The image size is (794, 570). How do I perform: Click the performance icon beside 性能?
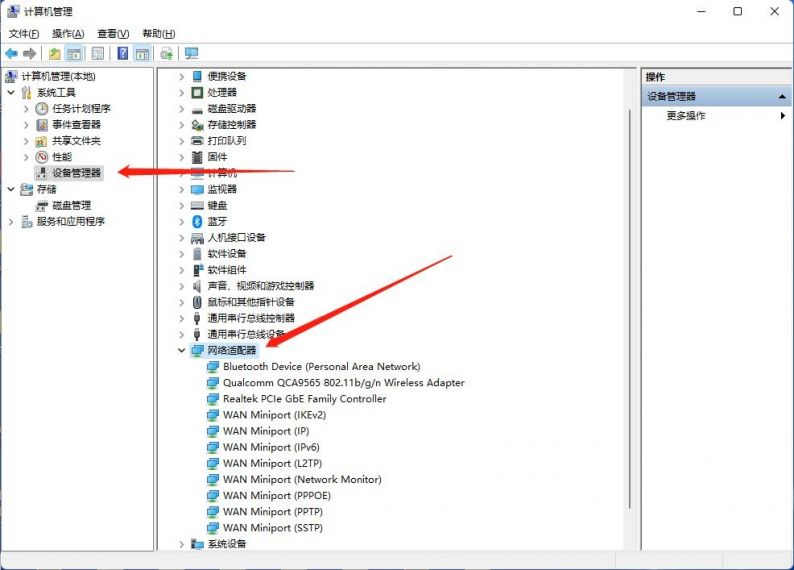[42, 157]
